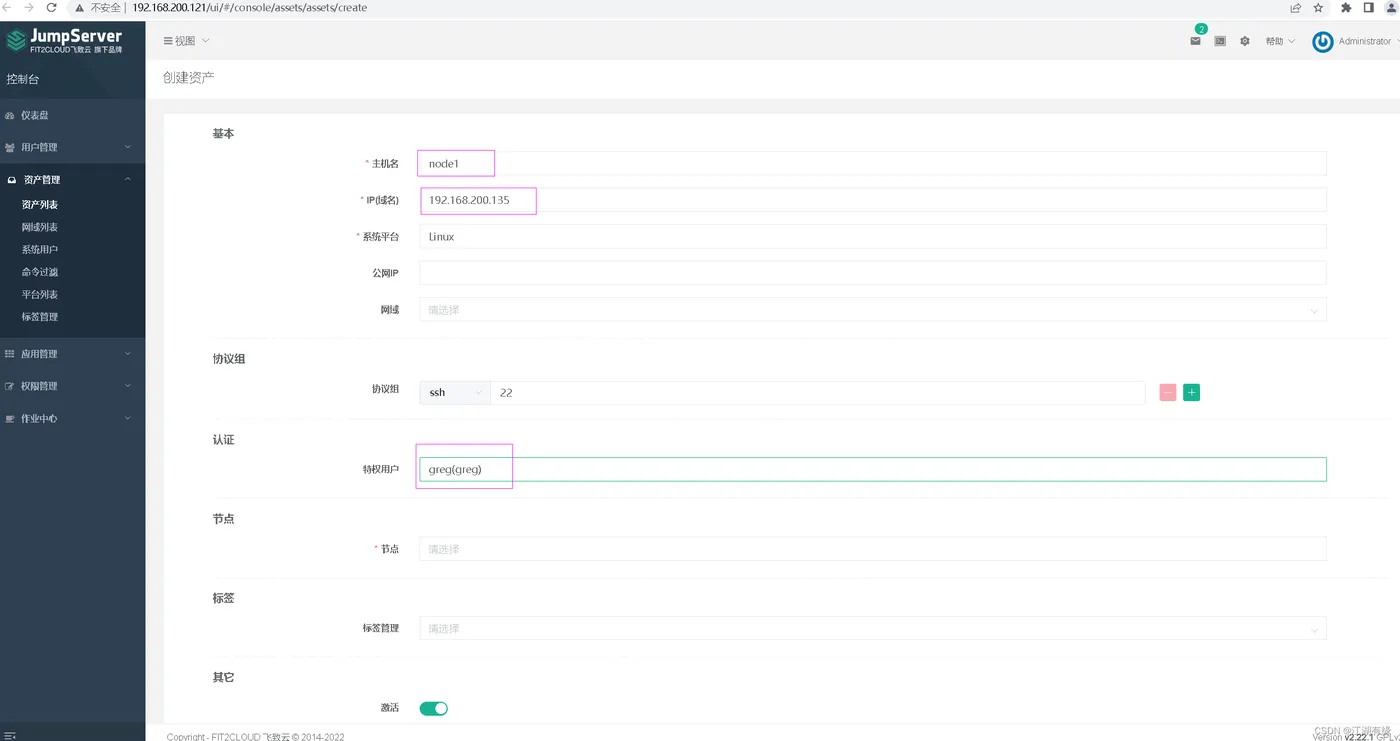Open the 特权用户 greg(greg) selector
1400x741 pixels.
click(x=872, y=469)
